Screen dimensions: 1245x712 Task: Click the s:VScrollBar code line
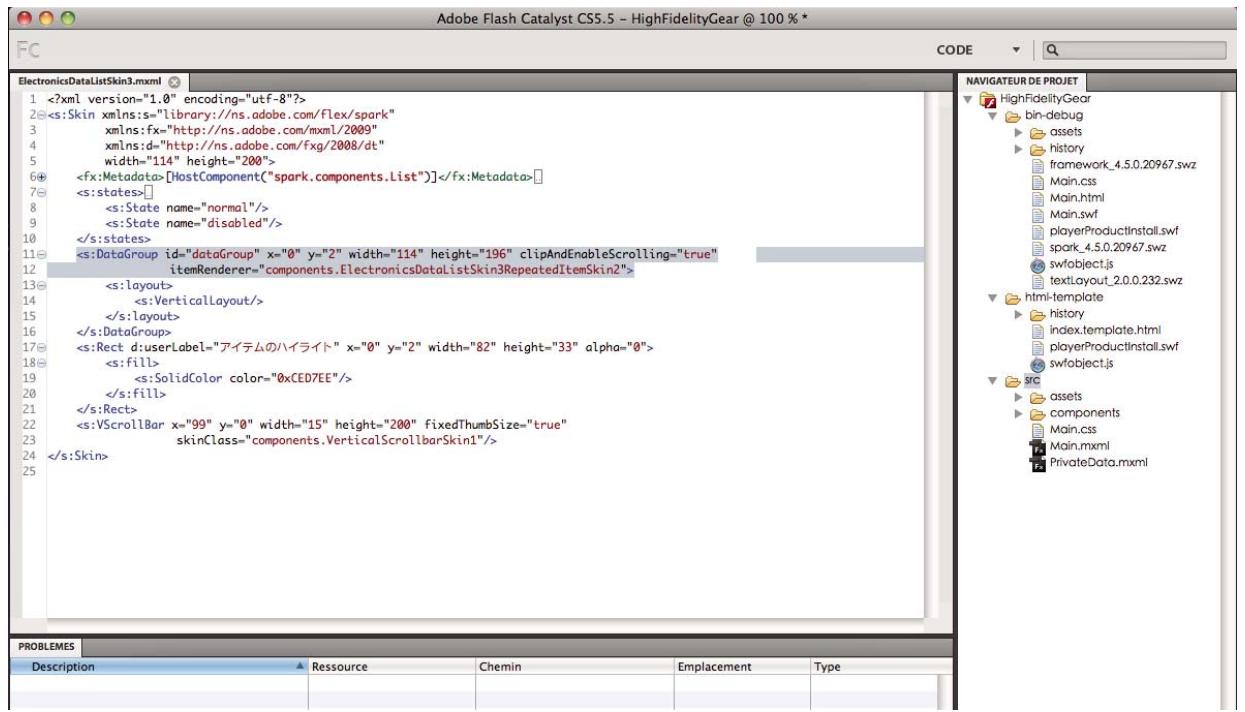pos(323,425)
